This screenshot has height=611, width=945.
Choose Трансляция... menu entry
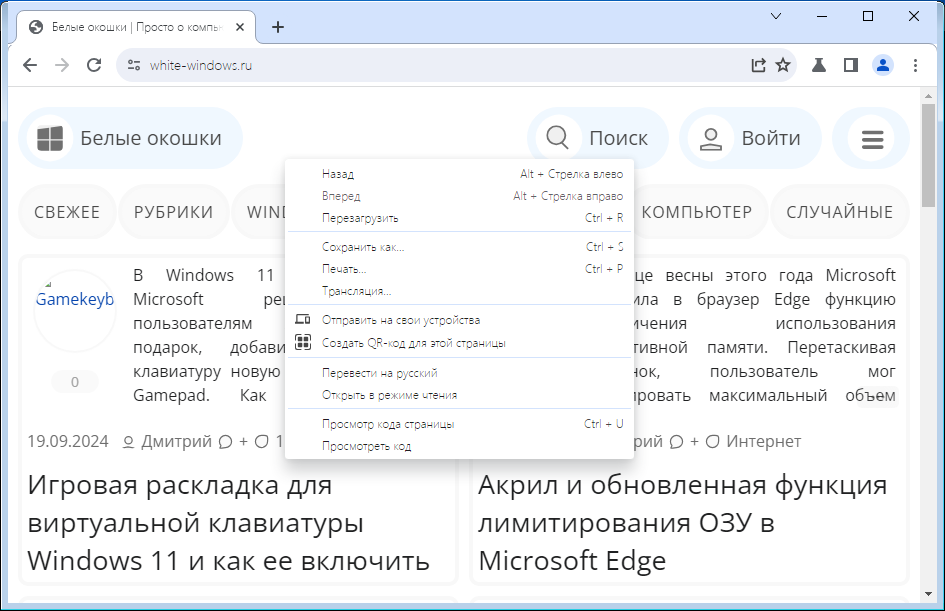click(x=459, y=291)
